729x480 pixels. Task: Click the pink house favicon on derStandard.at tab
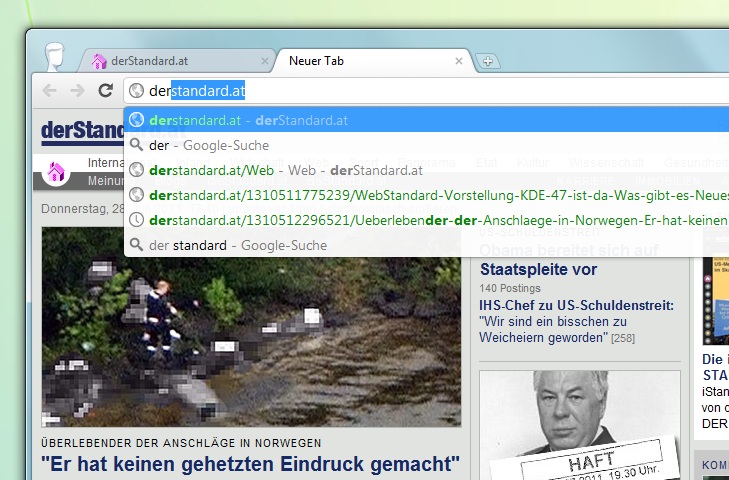pos(99,61)
